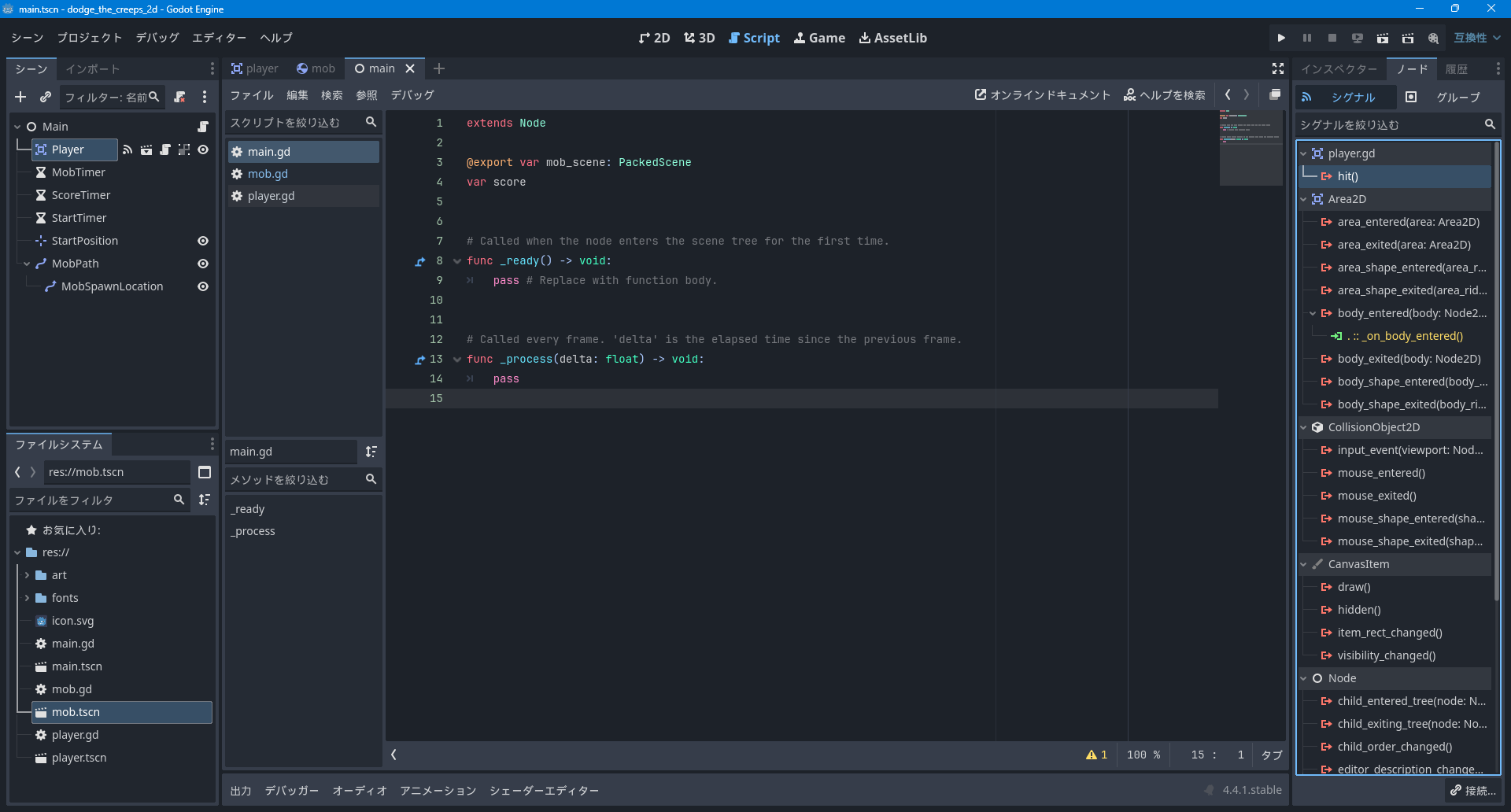Viewport: 1511px width, 812px height.
Task: Open script attached to Main node
Action: click(202, 127)
